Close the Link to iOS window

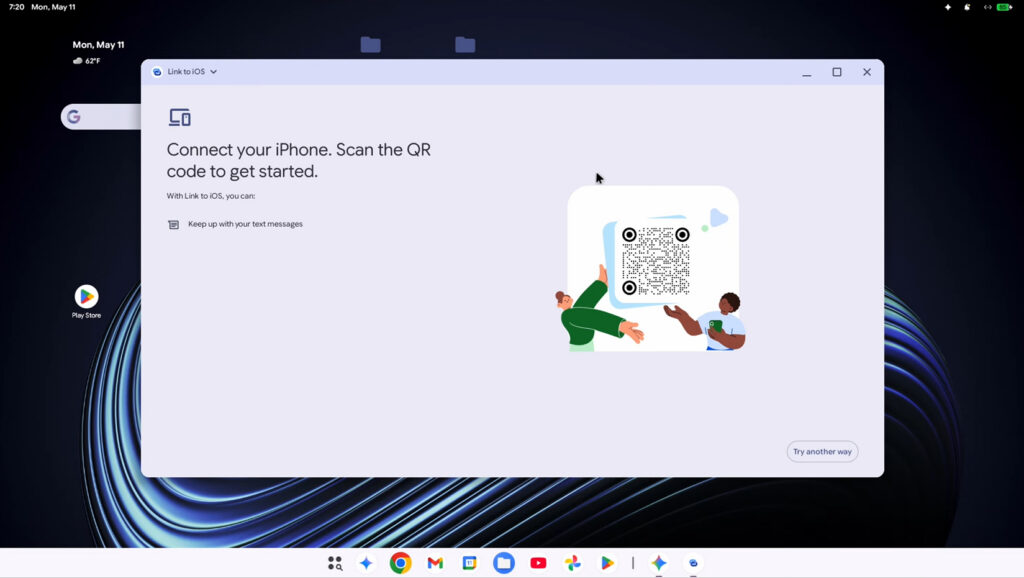[x=867, y=72]
